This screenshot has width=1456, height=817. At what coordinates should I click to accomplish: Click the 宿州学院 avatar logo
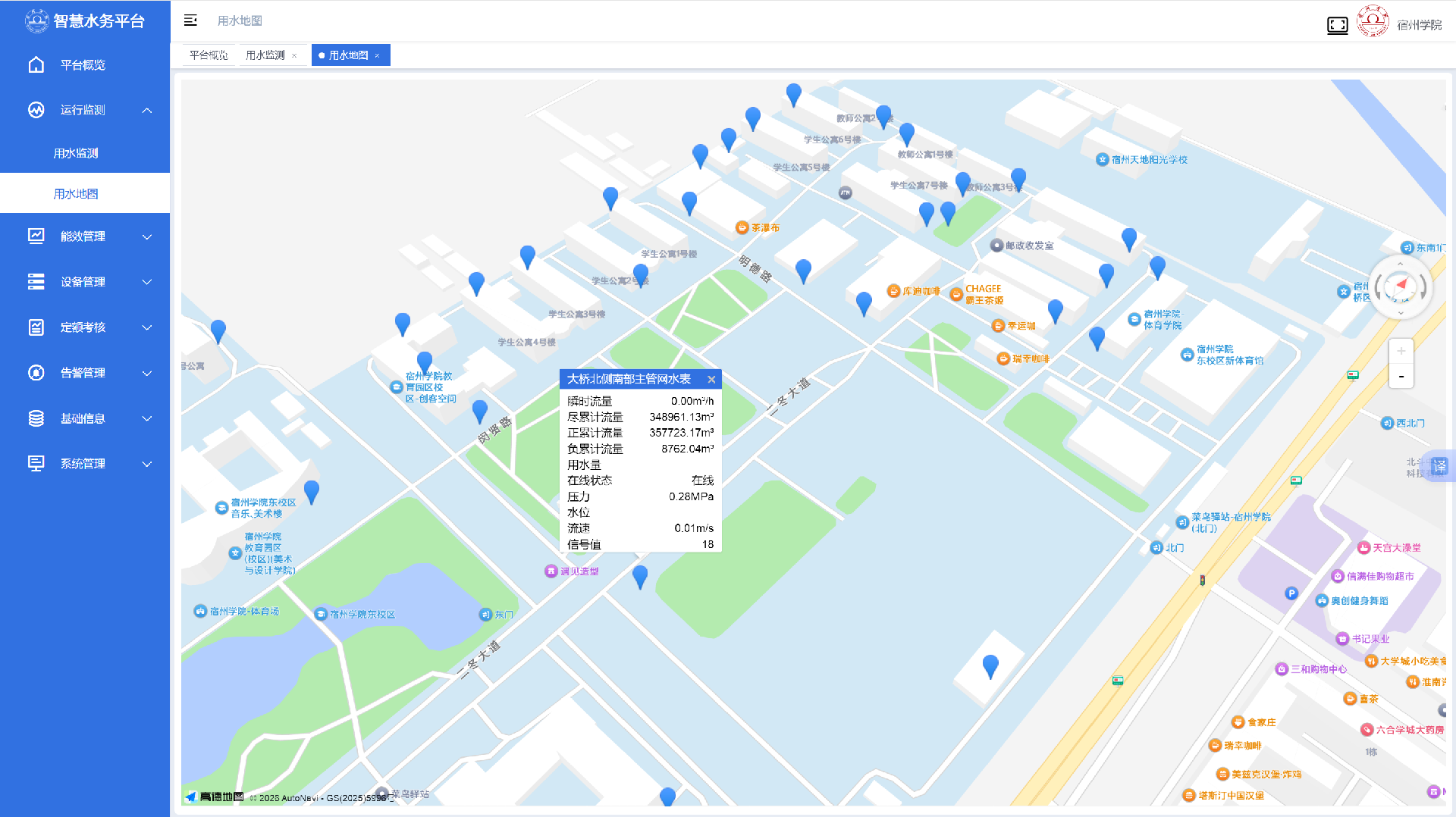coord(1372,22)
